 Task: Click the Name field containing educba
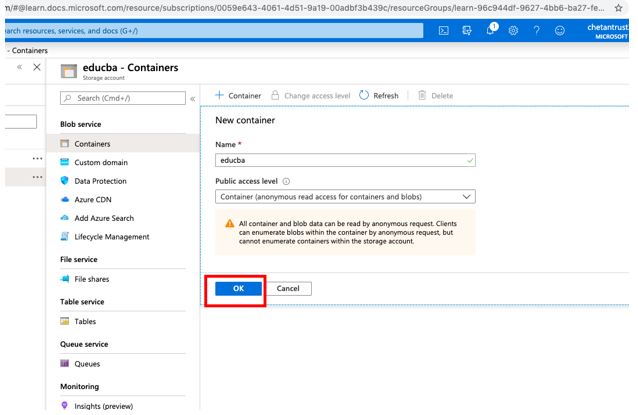345,160
